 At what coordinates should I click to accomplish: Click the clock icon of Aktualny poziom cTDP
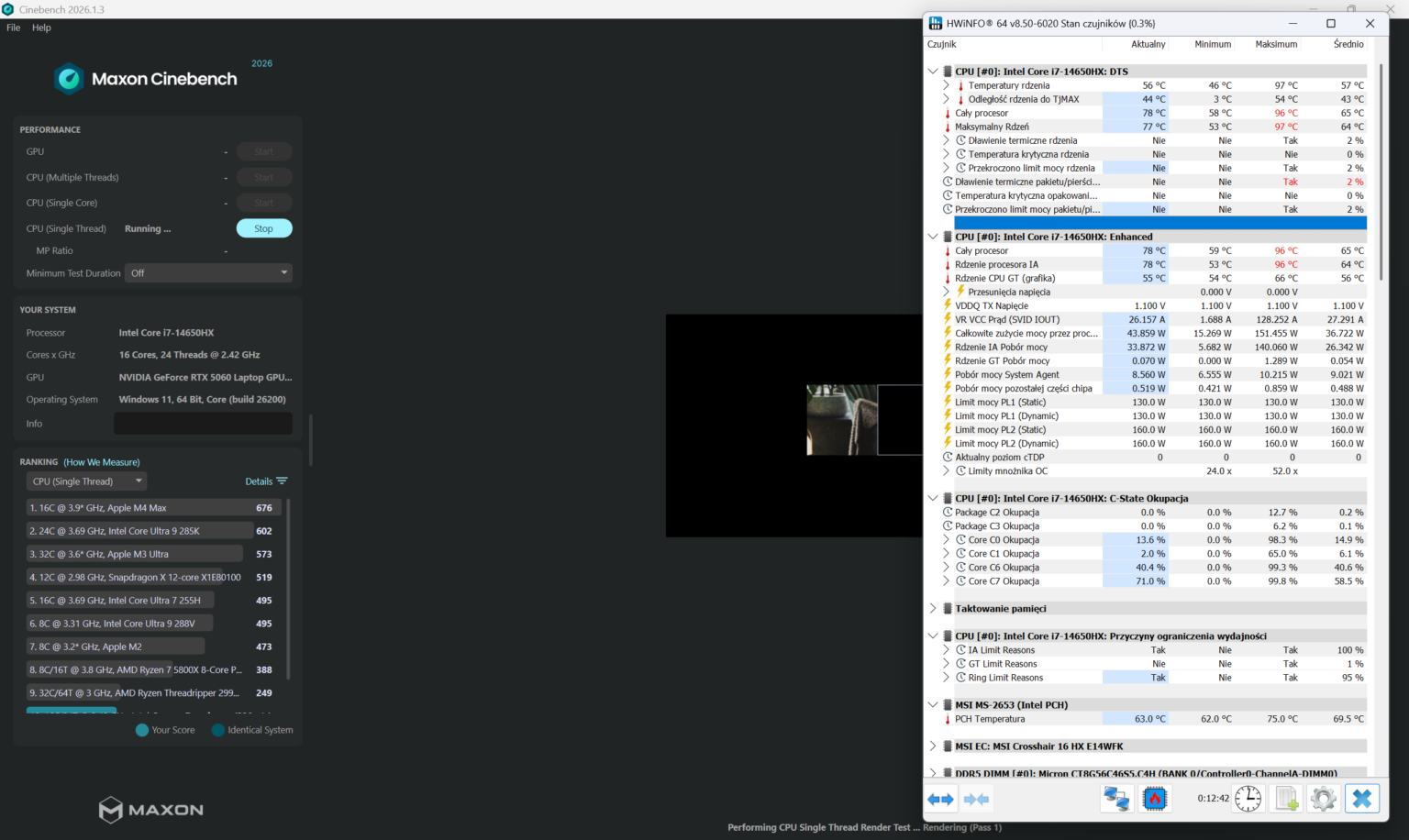point(948,457)
